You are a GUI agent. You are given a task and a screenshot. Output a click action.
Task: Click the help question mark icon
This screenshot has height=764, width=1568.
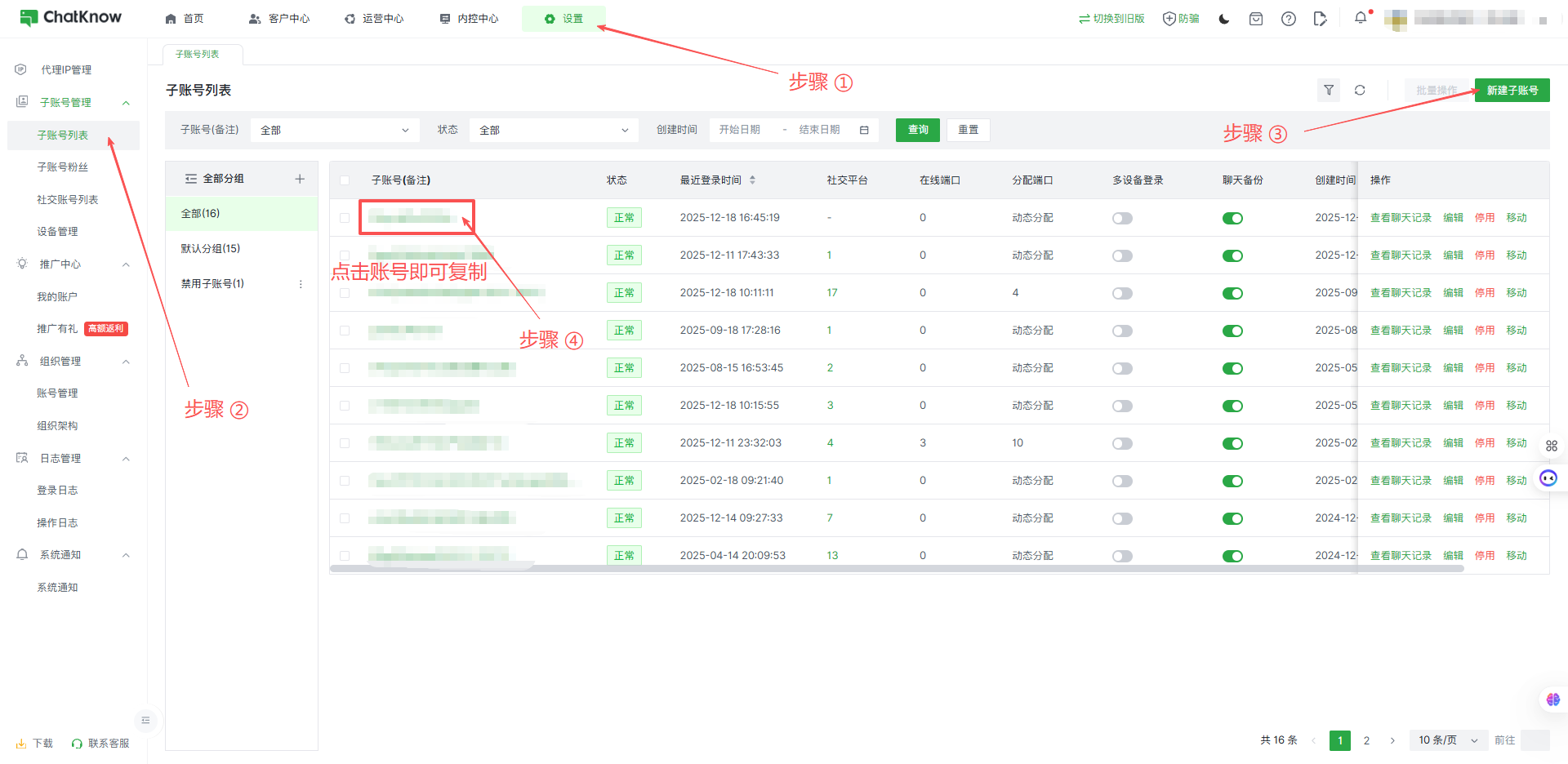(x=1288, y=19)
